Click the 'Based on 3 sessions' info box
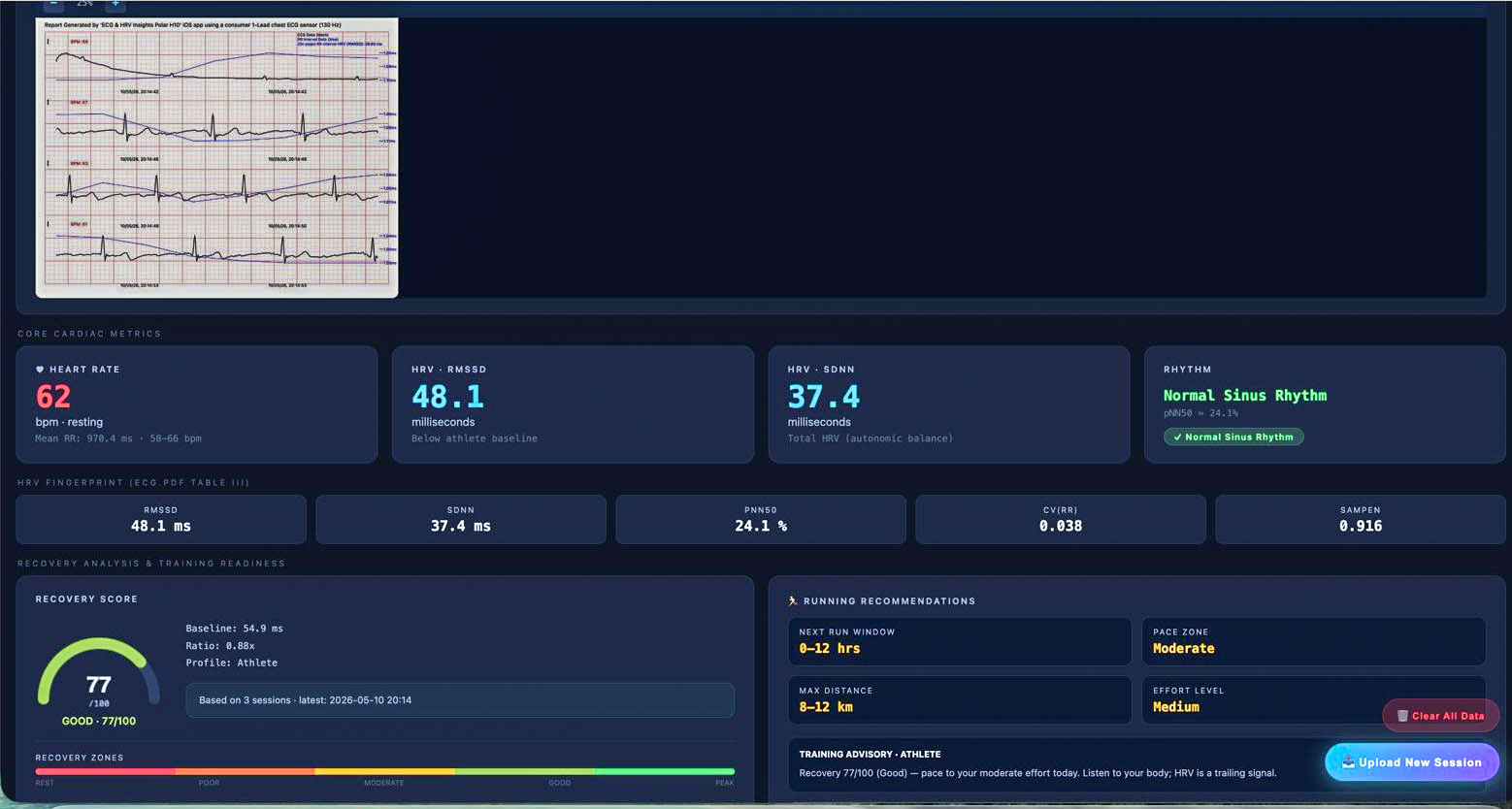The width and height of the screenshot is (1512, 809). pos(460,700)
